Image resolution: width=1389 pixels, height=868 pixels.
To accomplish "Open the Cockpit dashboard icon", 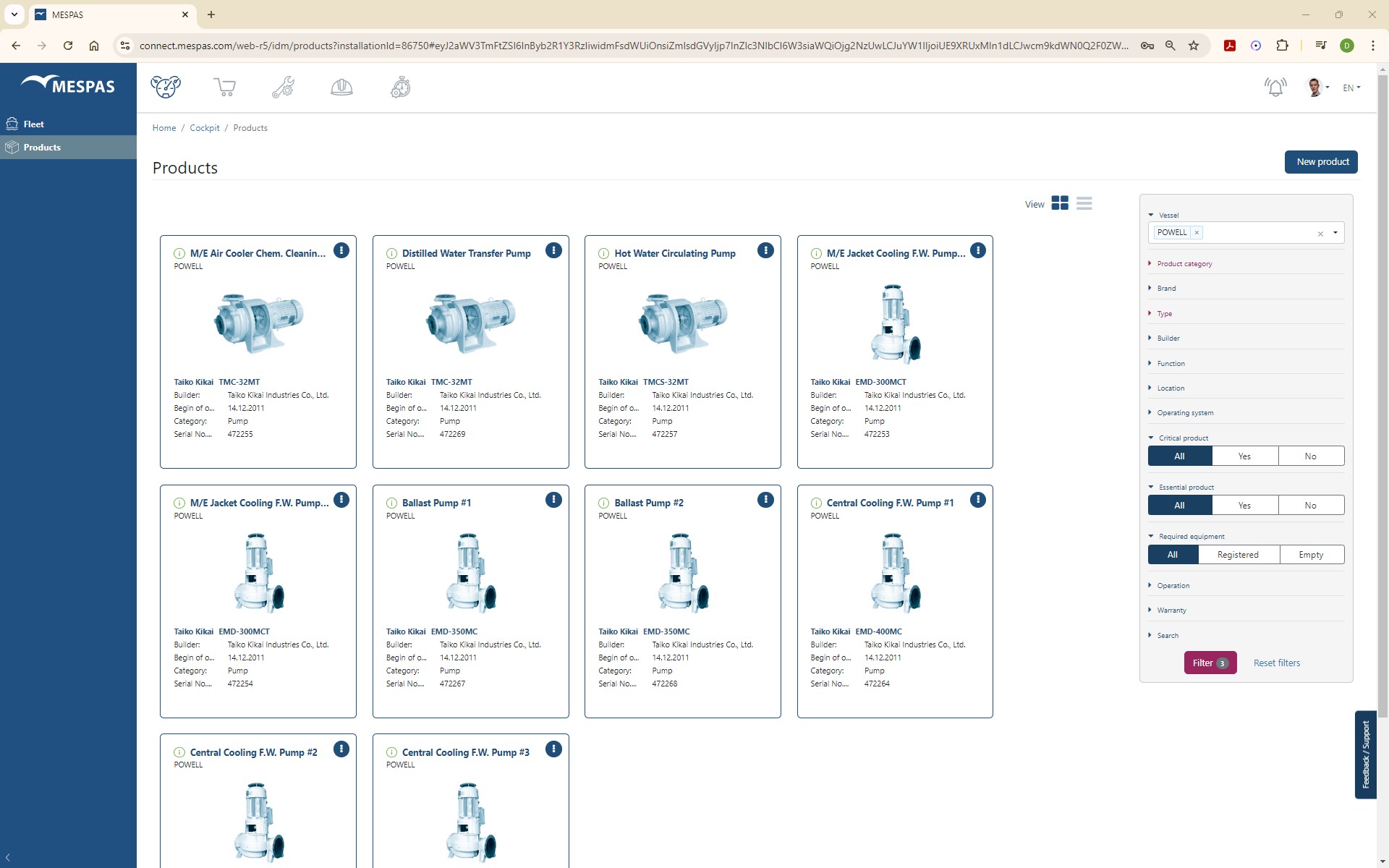I will [166, 87].
